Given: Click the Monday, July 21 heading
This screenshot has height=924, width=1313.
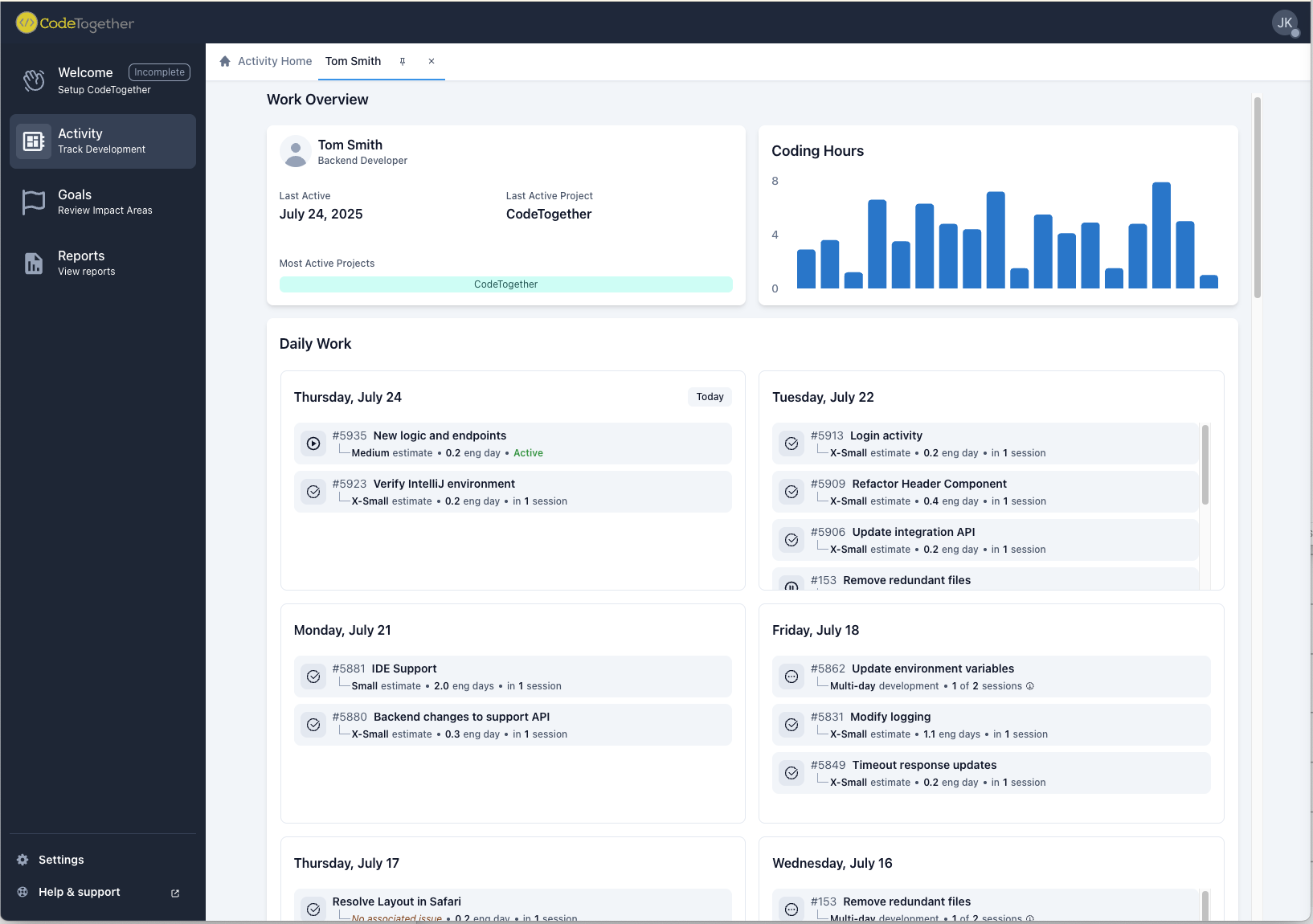Looking at the screenshot, I should (x=342, y=630).
